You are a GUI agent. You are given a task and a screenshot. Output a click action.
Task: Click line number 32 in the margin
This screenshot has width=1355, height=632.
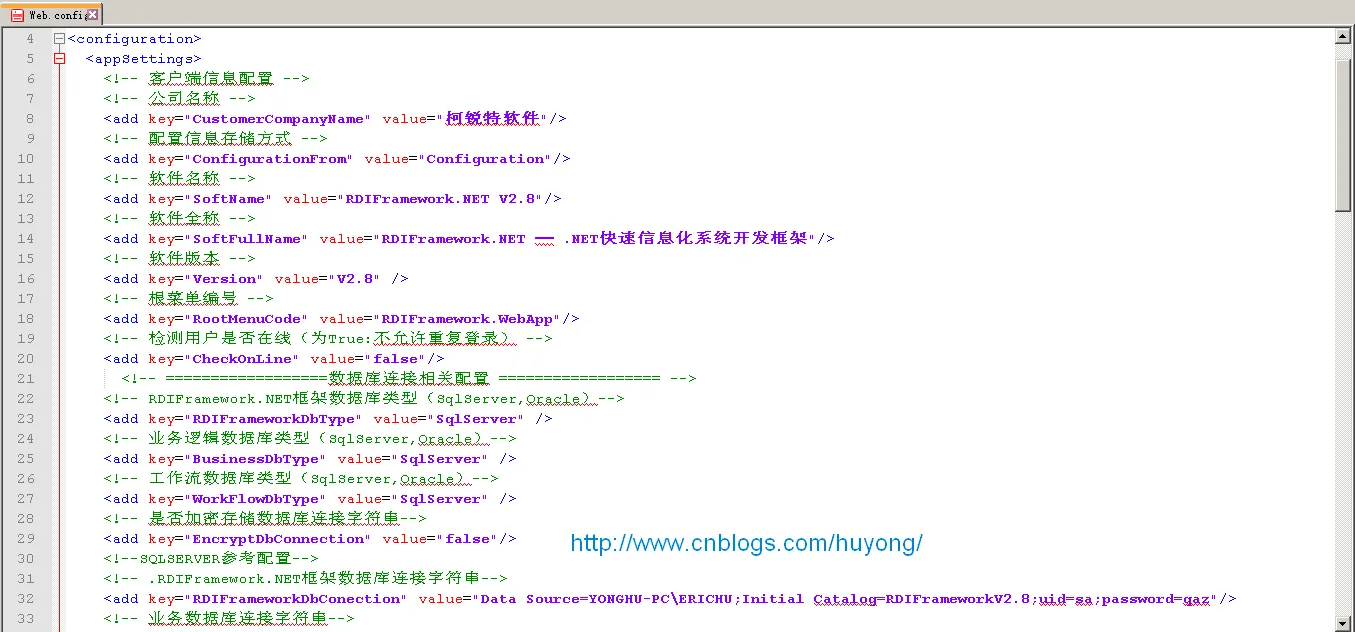pos(25,599)
